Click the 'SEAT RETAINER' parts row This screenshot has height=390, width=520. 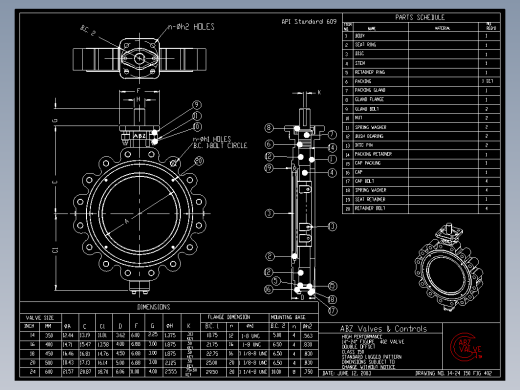[x=421, y=199]
